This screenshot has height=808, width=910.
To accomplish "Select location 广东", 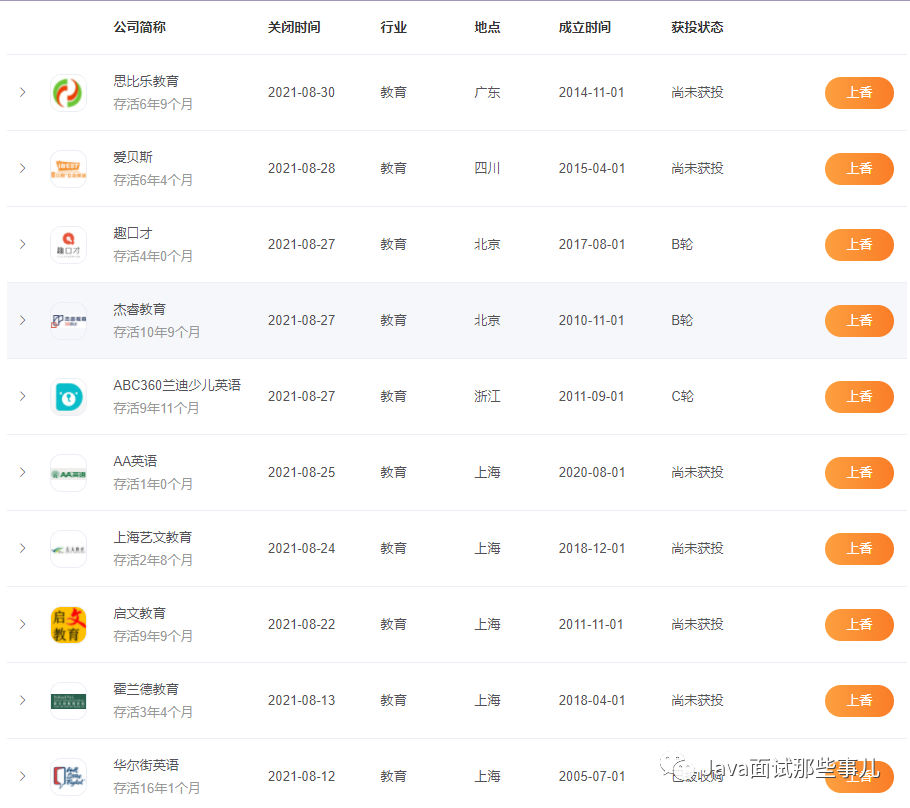I will tap(487, 92).
